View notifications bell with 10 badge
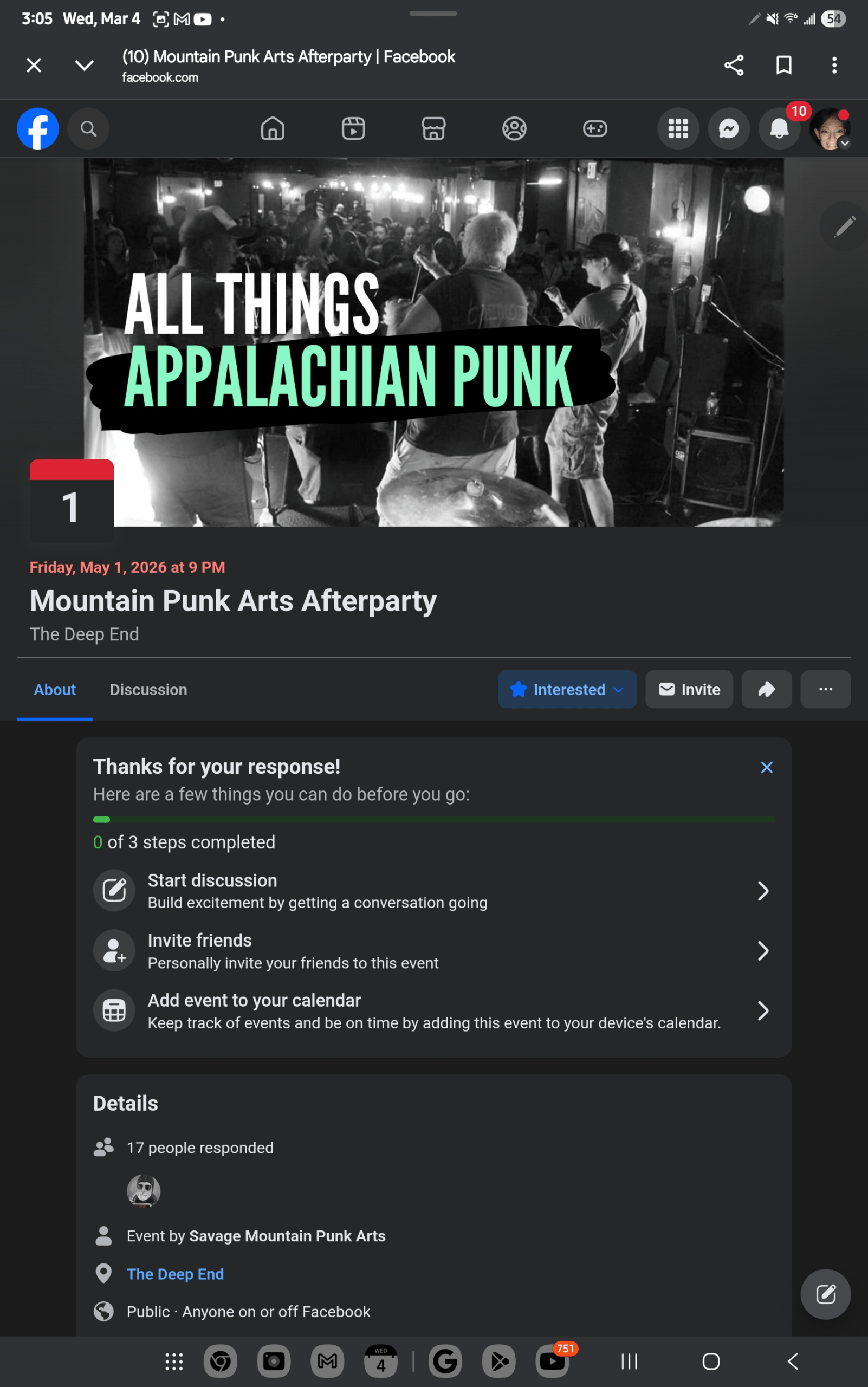Viewport: 868px width, 1387px height. tap(779, 128)
